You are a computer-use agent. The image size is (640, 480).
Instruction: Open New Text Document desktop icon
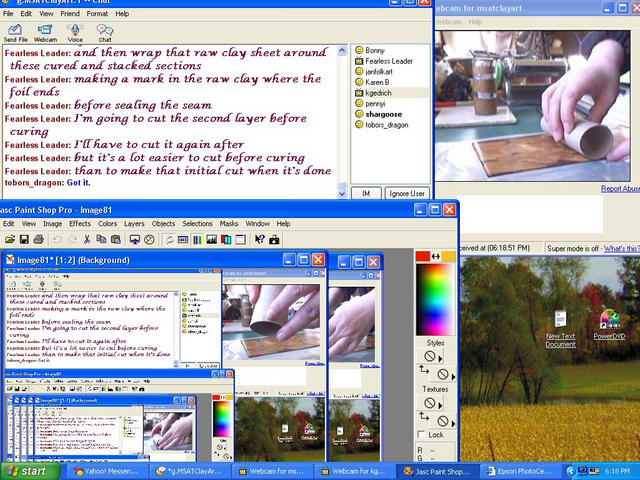coord(560,329)
